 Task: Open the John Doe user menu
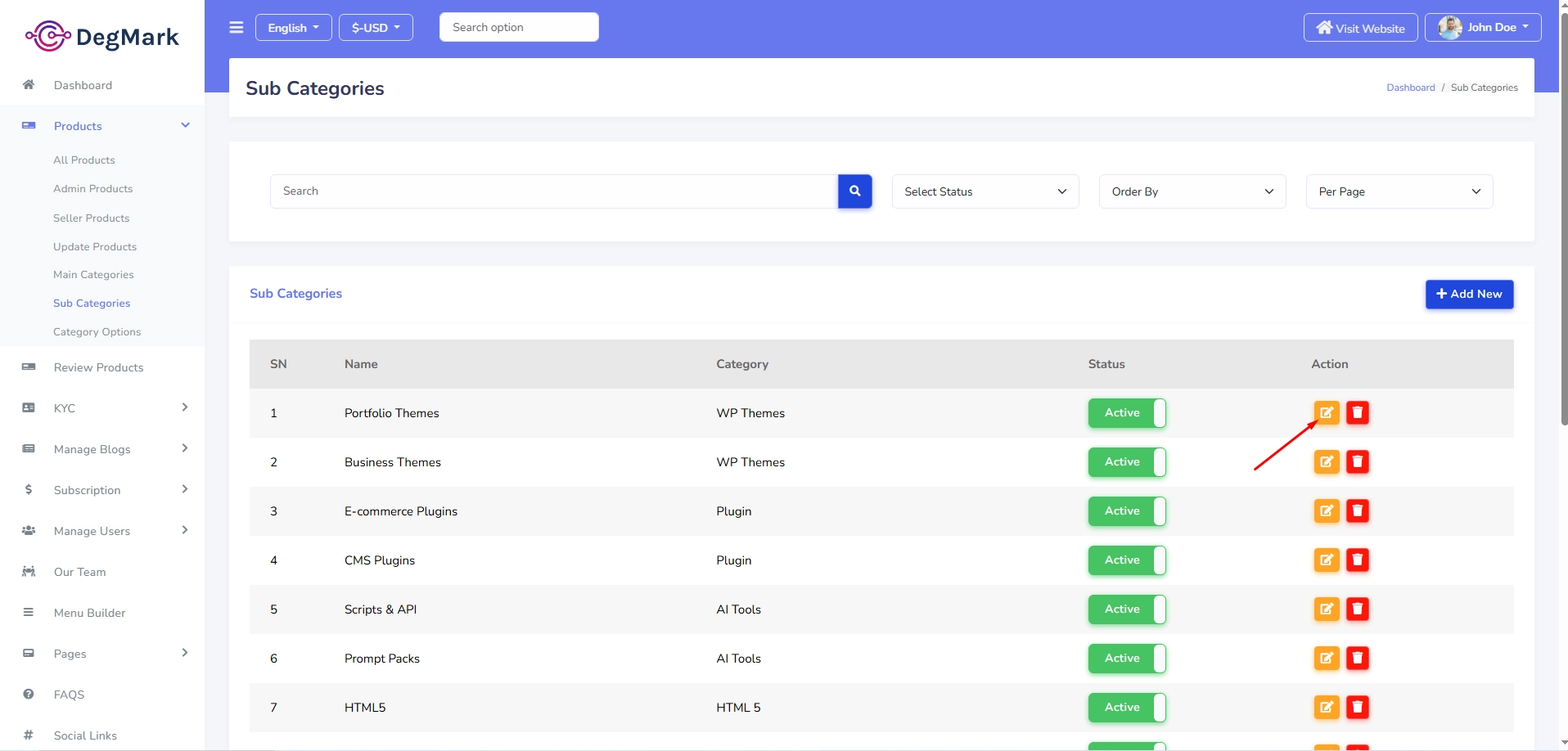1483,27
